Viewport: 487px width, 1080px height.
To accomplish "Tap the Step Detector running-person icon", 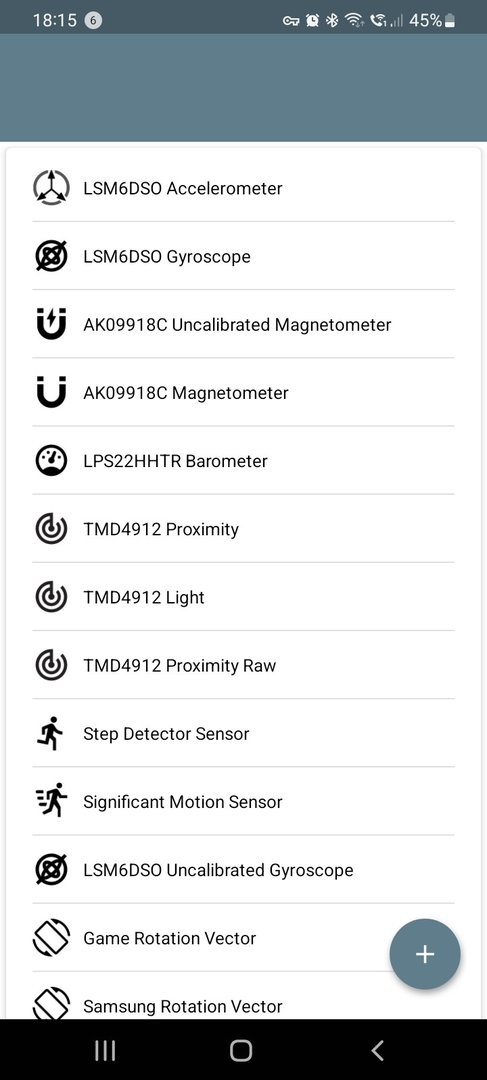I will click(50, 734).
